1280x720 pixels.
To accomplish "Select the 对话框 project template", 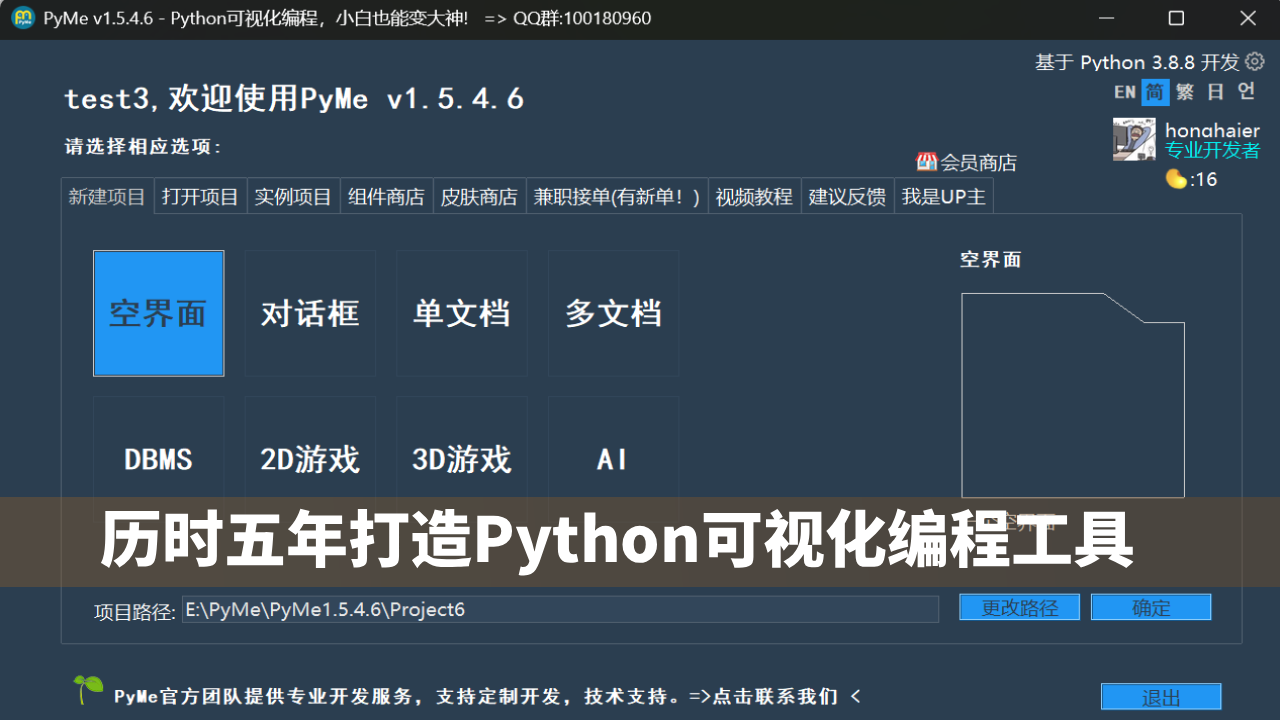I will point(310,313).
